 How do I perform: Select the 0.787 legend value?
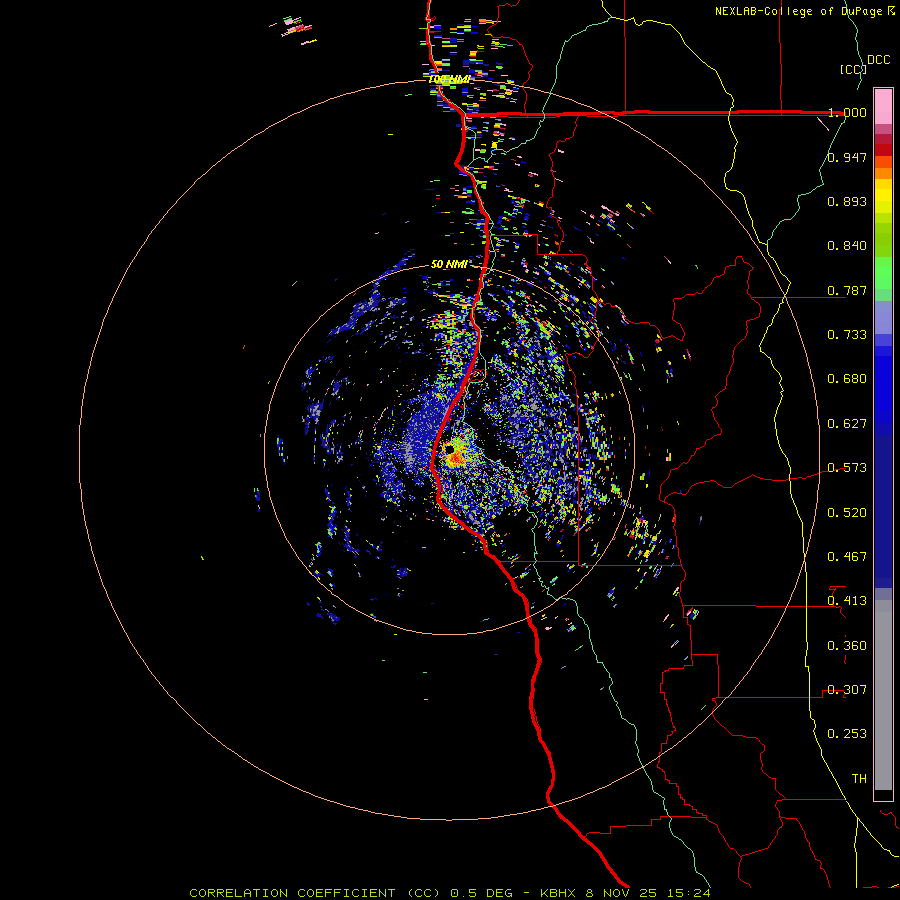coord(847,290)
